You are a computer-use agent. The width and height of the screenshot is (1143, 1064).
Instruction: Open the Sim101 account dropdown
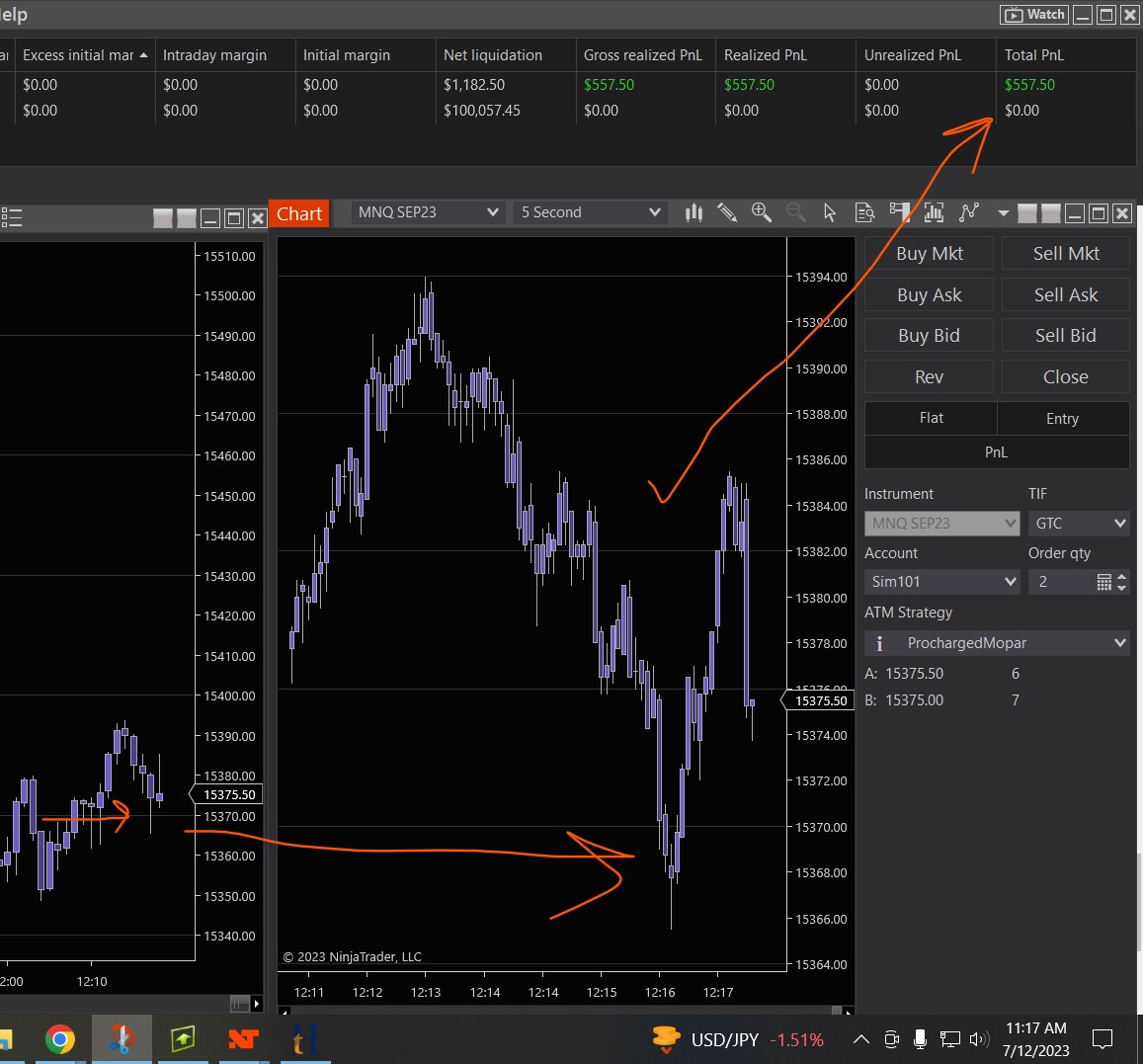(x=941, y=582)
